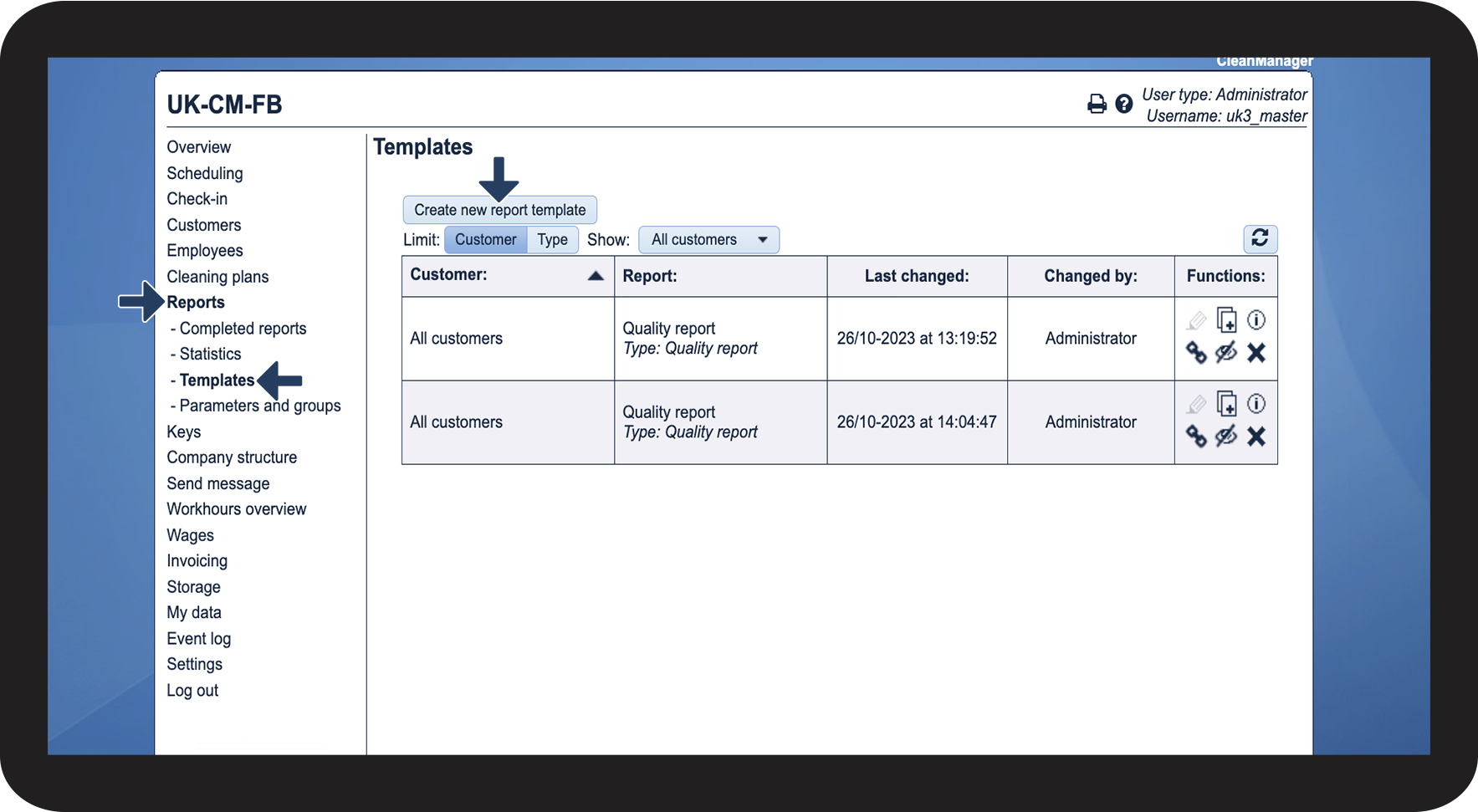
Task: Delete the template changed at 14:04:47
Action: tap(1256, 437)
